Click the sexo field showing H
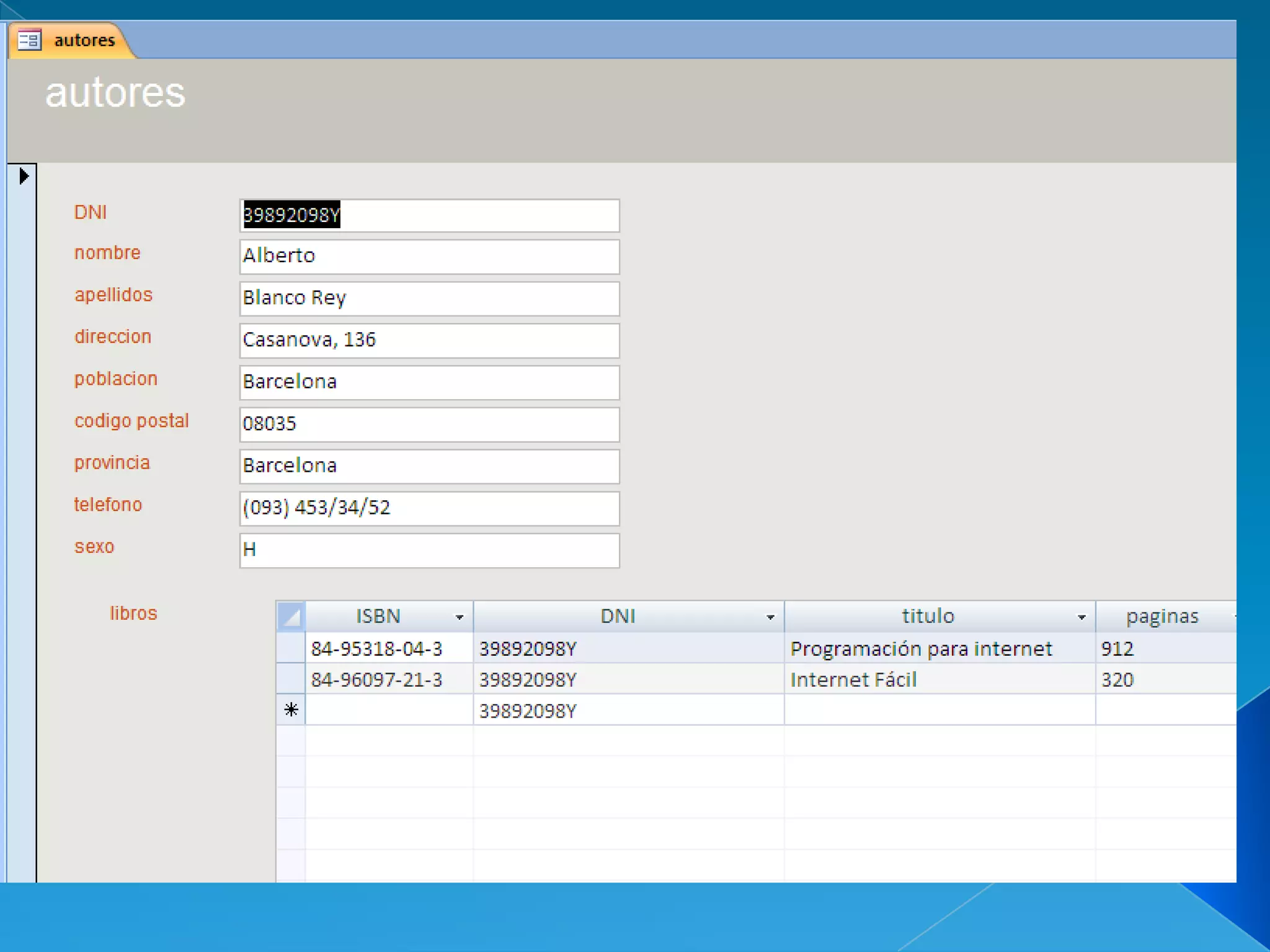1270x952 pixels. pos(429,550)
